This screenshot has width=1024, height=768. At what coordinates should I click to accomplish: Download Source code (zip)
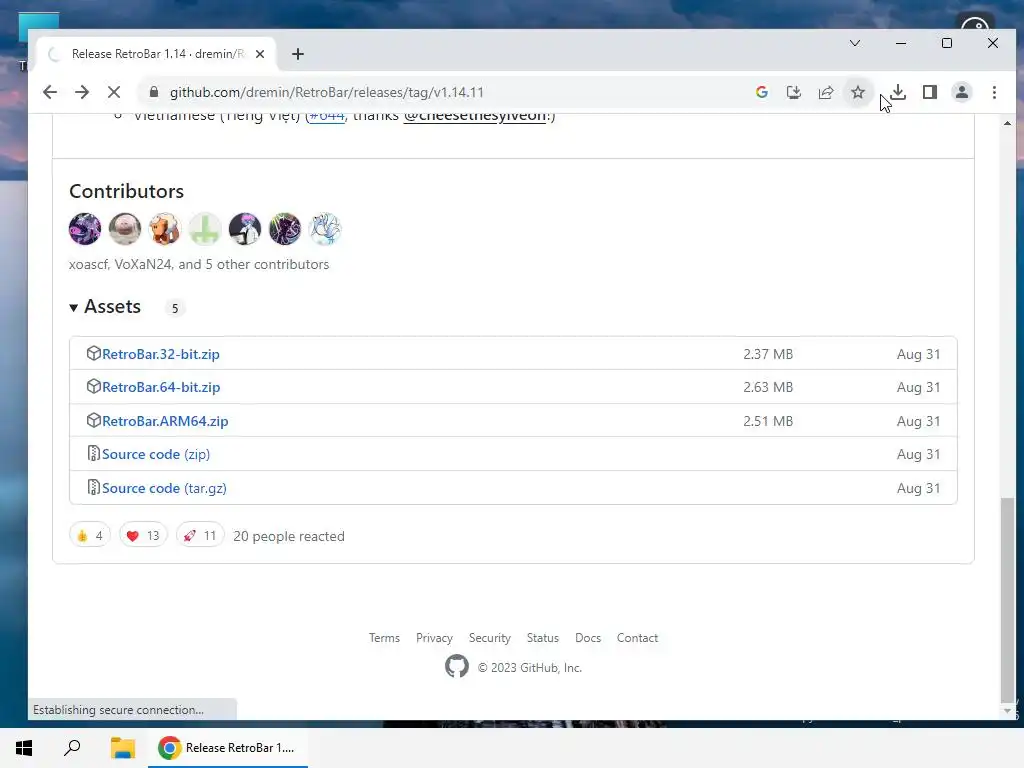pos(156,455)
